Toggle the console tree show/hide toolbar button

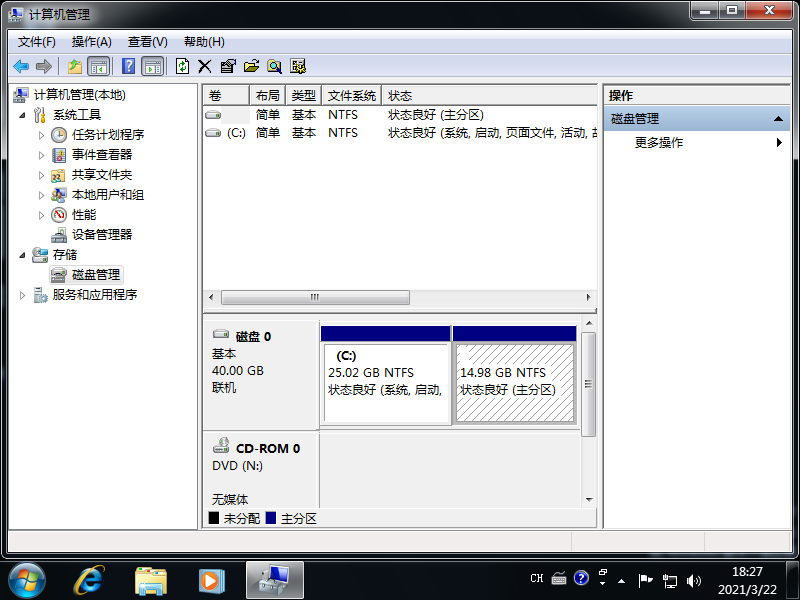tap(98, 66)
